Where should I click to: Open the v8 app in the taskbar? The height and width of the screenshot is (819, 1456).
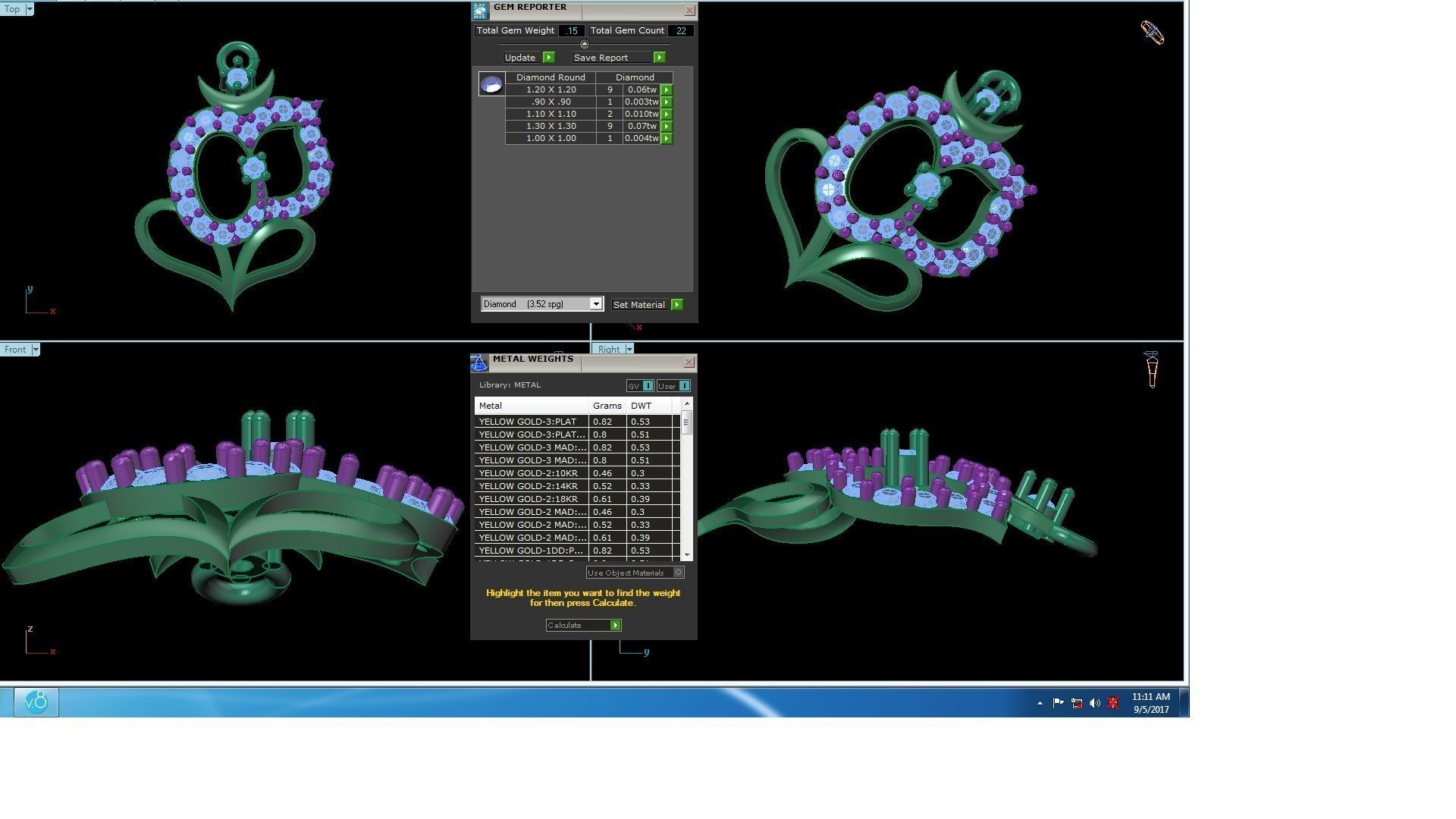(x=36, y=702)
